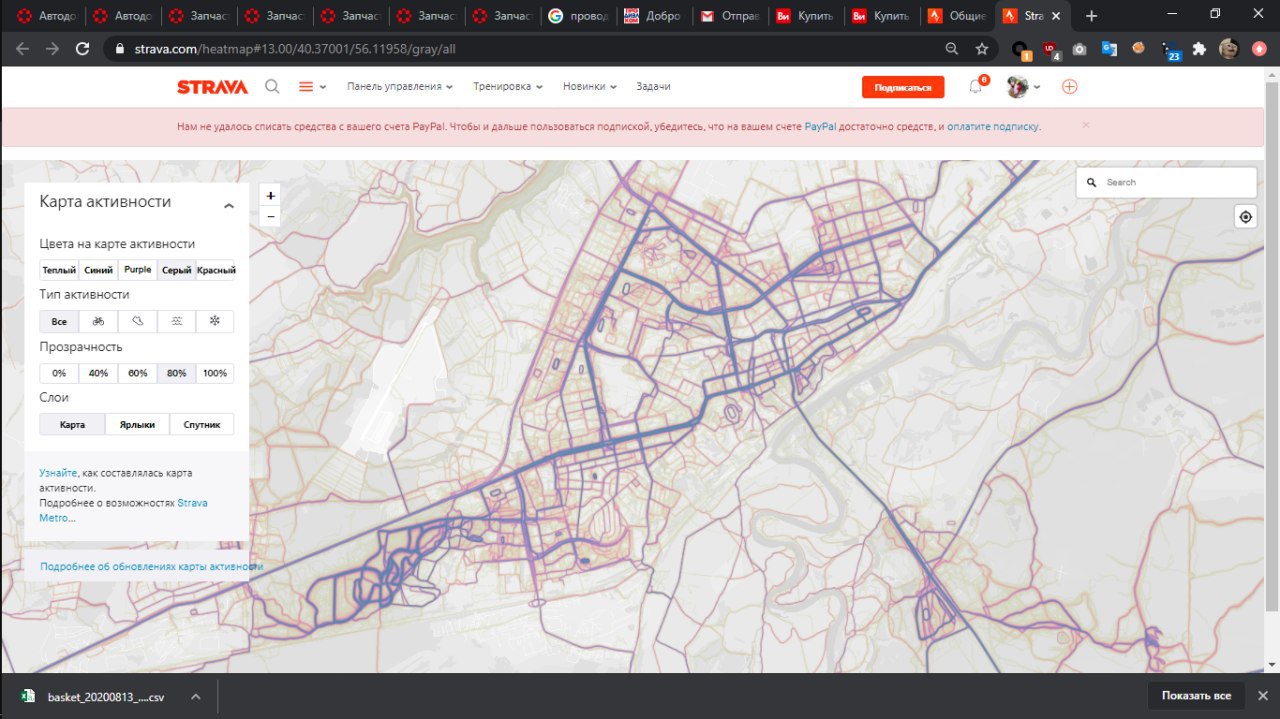Open the Chrome extensions puzzle icon
Screen dimensions: 1280x719
click(1199, 48)
